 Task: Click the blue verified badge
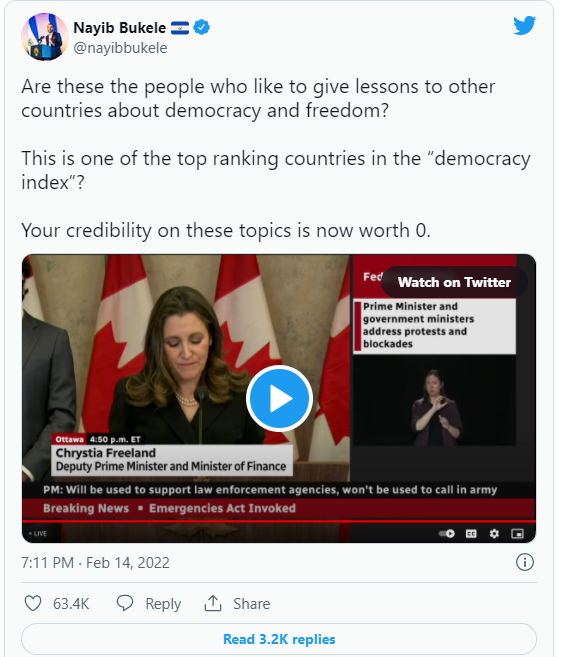coord(202,28)
